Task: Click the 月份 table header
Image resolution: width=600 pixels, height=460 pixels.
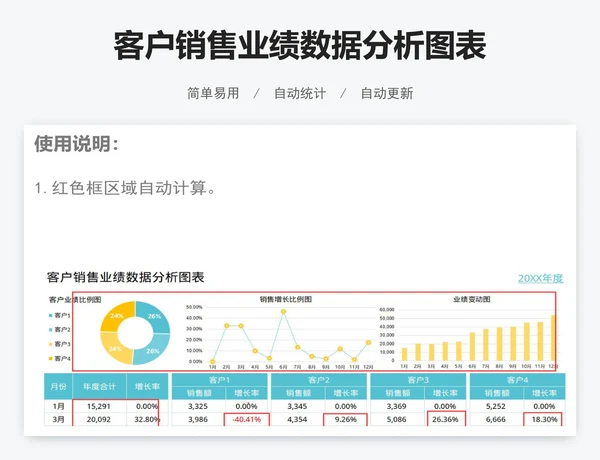Action: click(x=58, y=387)
